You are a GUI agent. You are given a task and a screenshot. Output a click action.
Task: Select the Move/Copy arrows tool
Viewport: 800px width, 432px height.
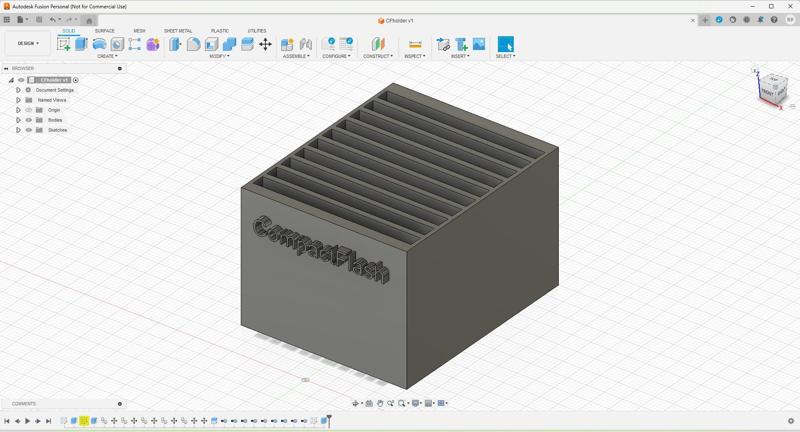click(265, 44)
